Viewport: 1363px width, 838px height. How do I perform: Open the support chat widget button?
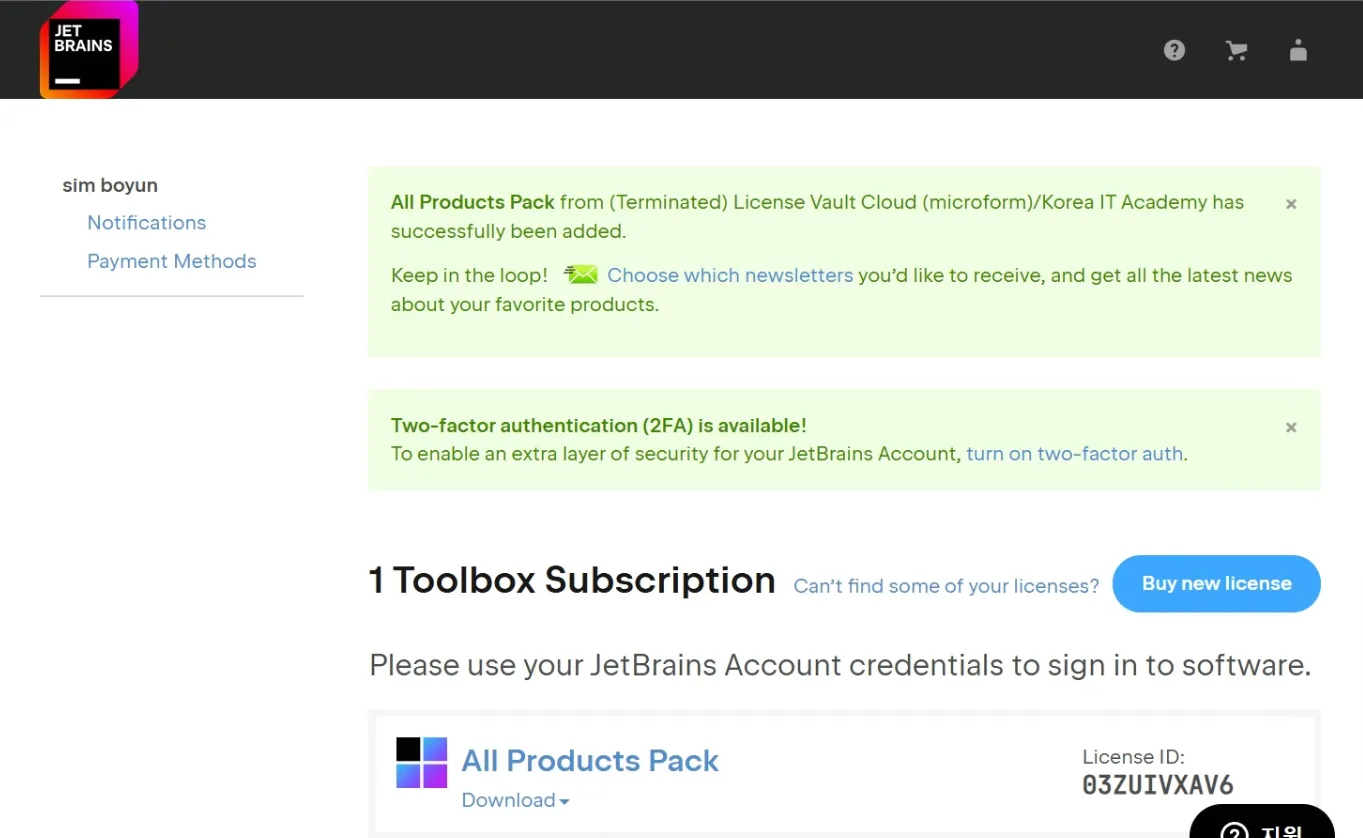[x=1262, y=821]
